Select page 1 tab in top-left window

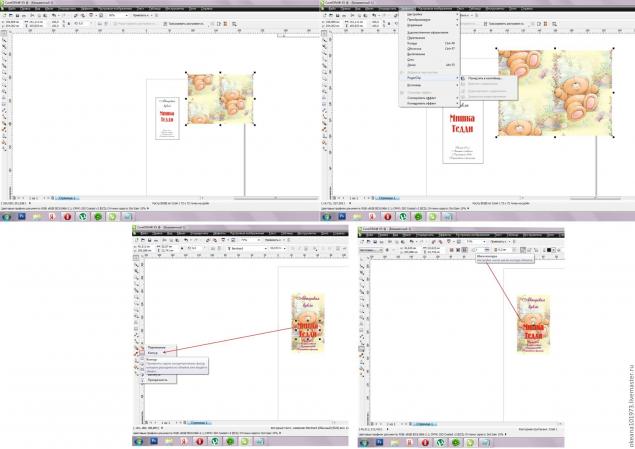point(67,198)
